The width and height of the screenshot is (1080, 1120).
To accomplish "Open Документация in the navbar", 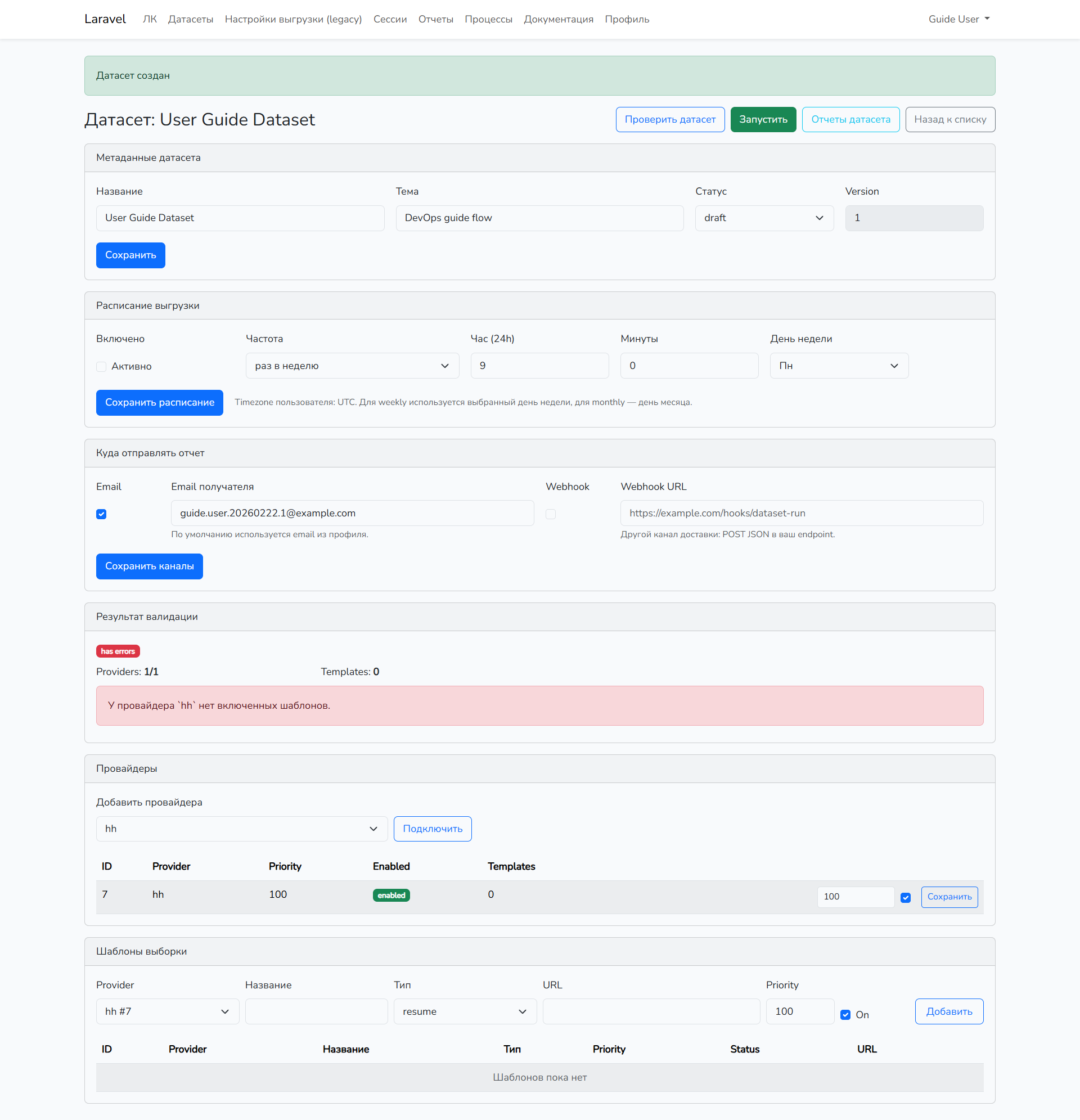I will coord(559,19).
